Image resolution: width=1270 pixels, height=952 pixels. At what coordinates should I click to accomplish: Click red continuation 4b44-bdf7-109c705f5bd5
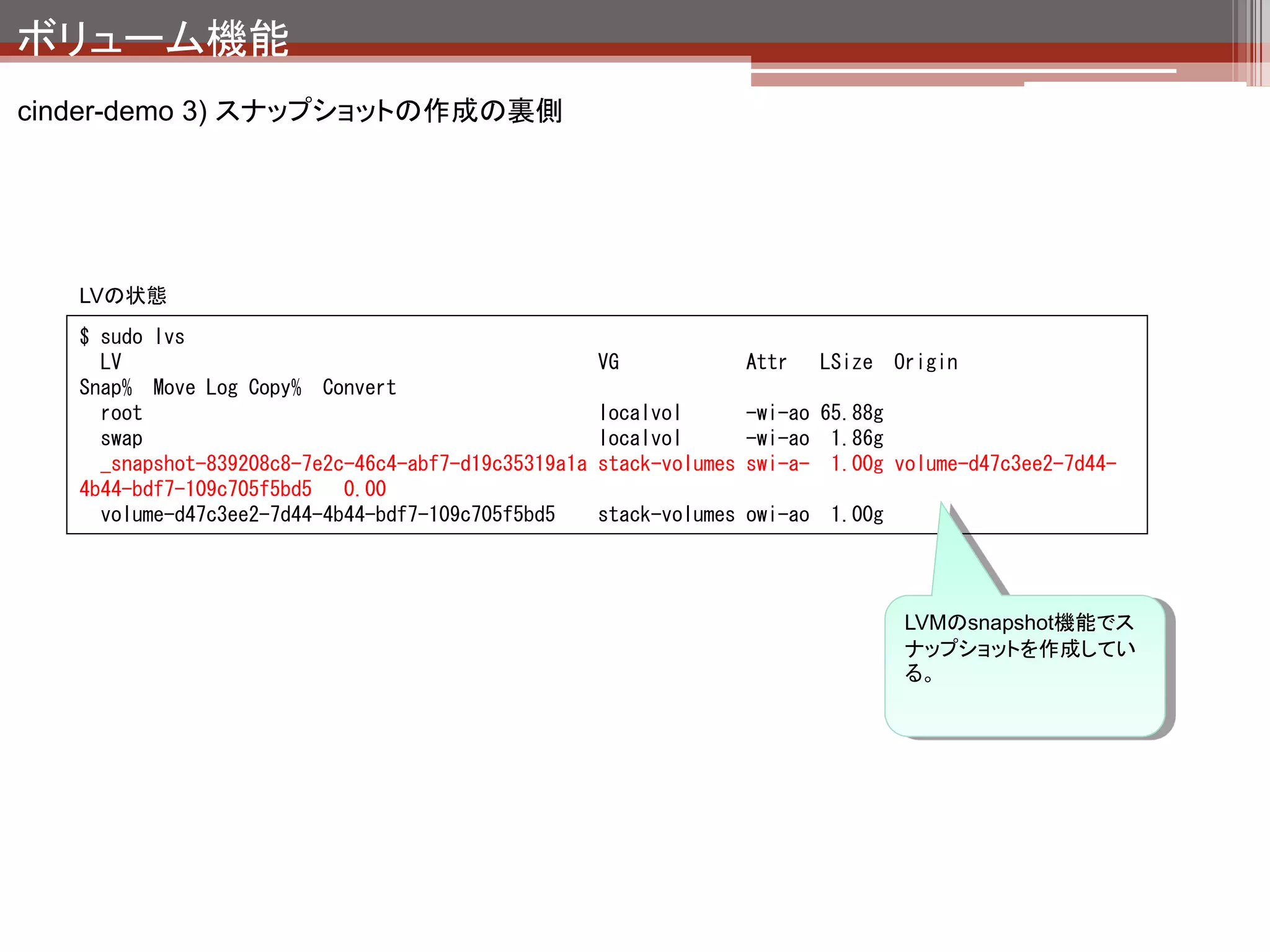coord(195,489)
